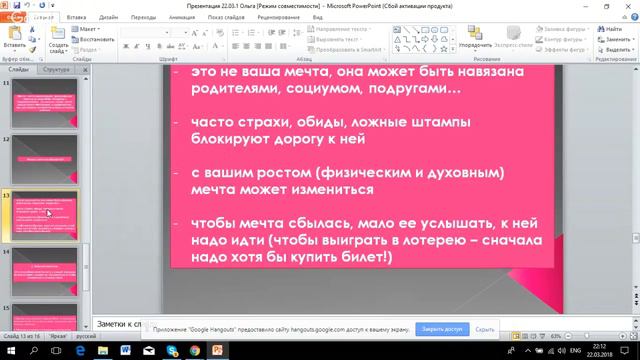Click the bulleted list icon
Viewport: 640px width, 360px height.
[x=237, y=33]
